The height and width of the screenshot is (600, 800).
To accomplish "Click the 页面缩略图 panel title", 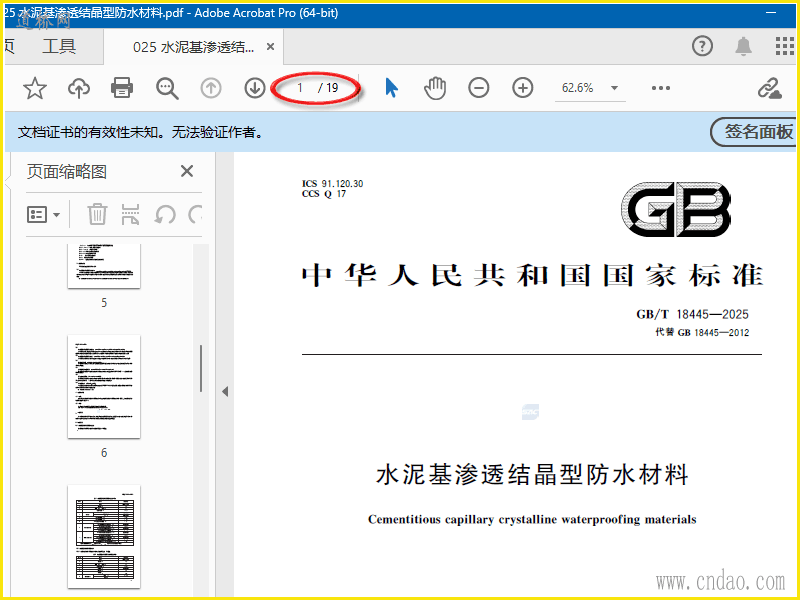I will (x=67, y=171).
